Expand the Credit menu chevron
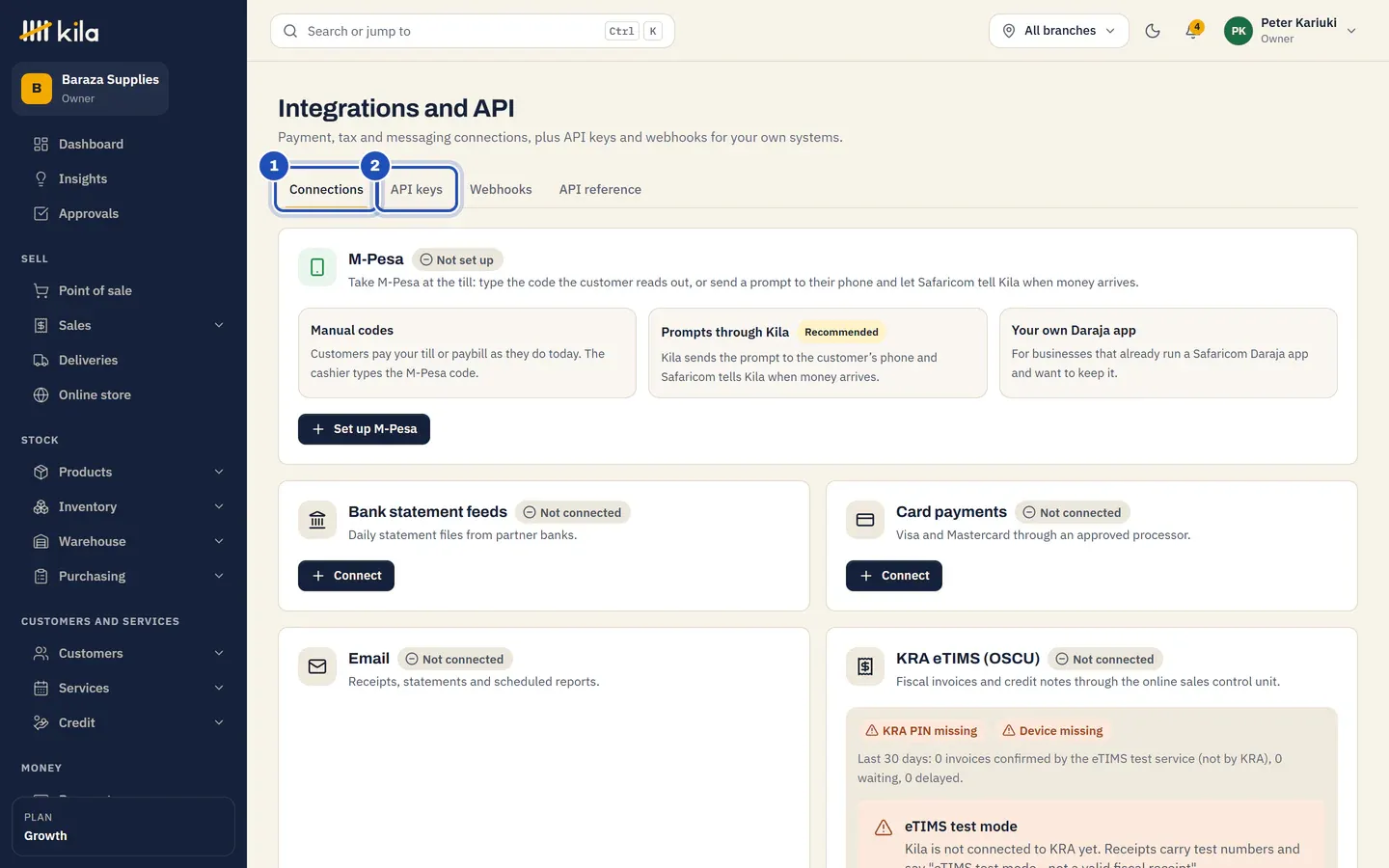Screen dimensions: 1389x868 [x=219, y=722]
